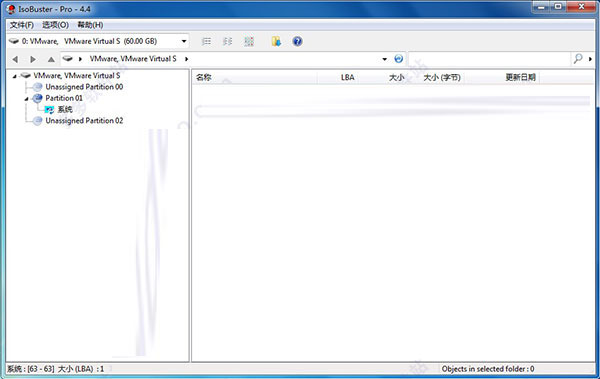600x379 pixels.
Task: Click the extract folder toolbar icon
Action: [x=276, y=41]
